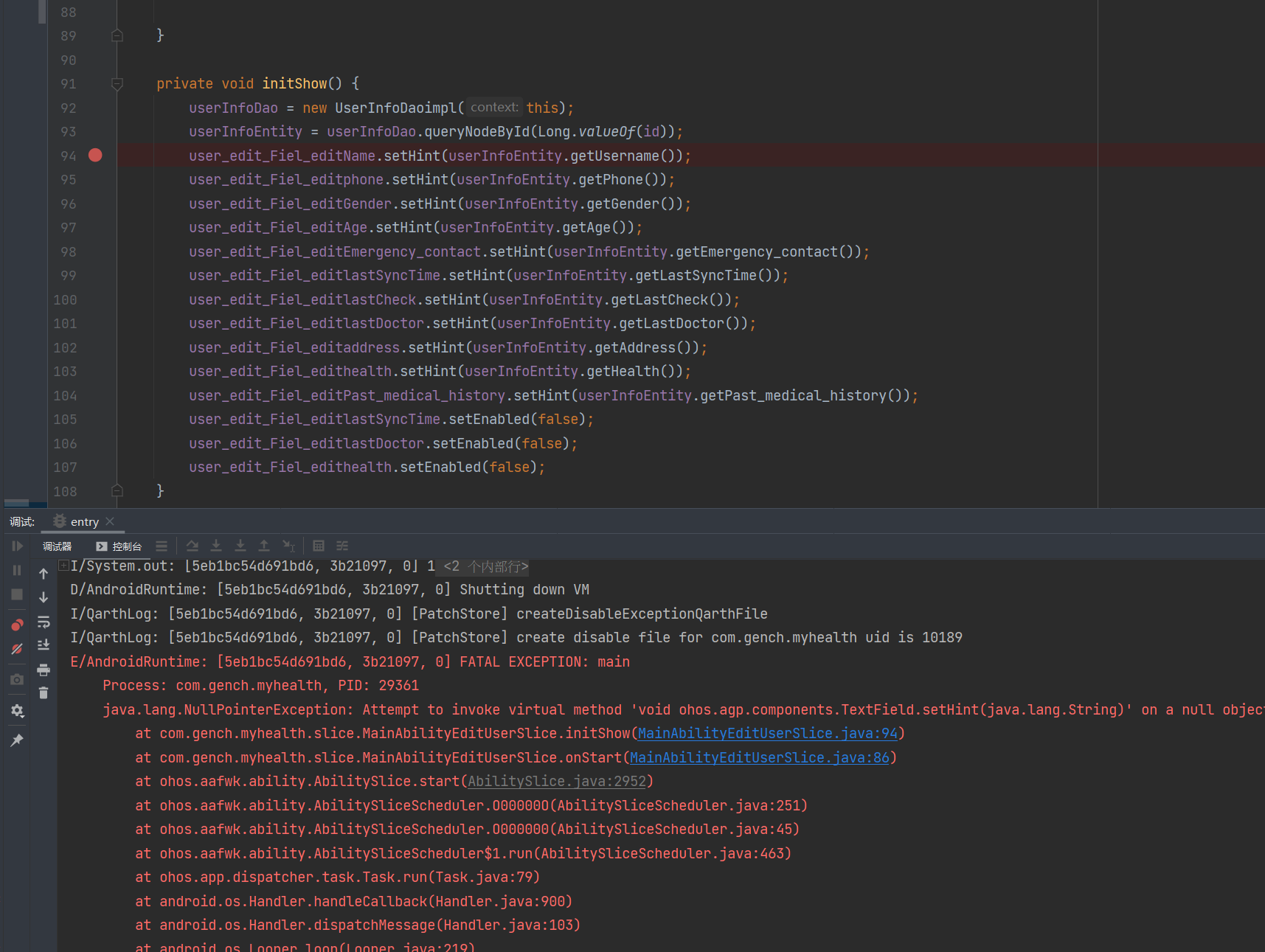Collapse initShow method at line 91

coord(117,84)
